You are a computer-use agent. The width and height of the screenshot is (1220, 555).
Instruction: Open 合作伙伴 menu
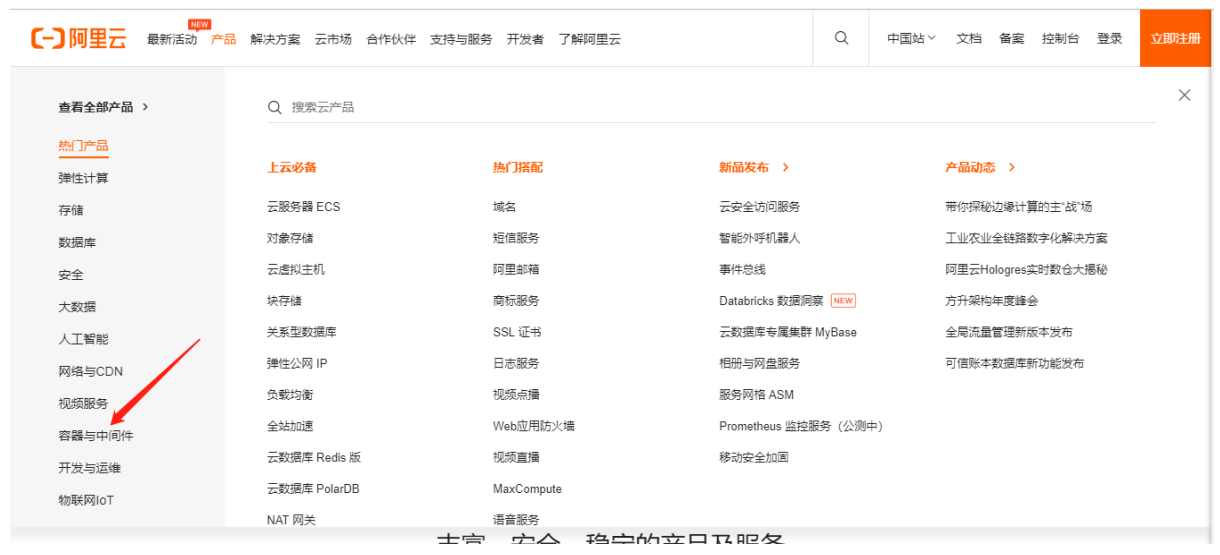click(391, 39)
